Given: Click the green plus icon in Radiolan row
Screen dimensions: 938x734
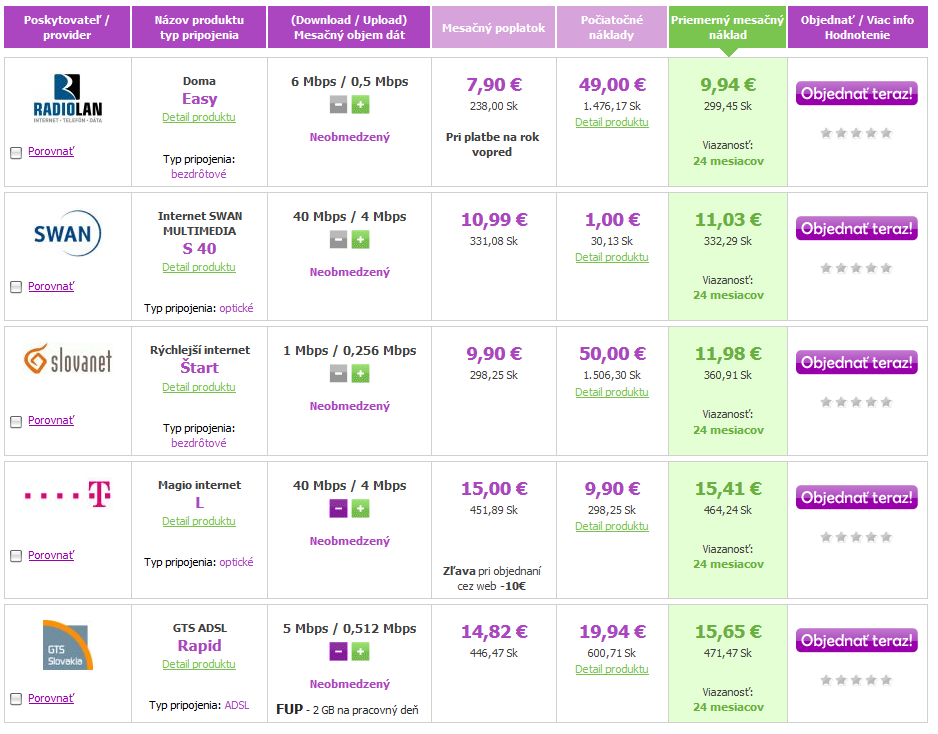Looking at the screenshot, I should click(360, 105).
